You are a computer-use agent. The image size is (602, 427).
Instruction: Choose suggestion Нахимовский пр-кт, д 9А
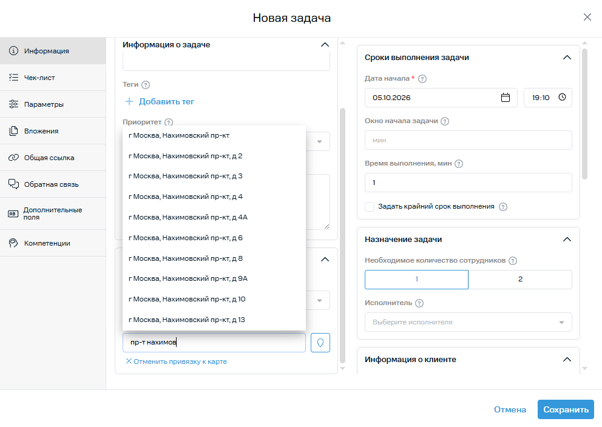point(214,279)
